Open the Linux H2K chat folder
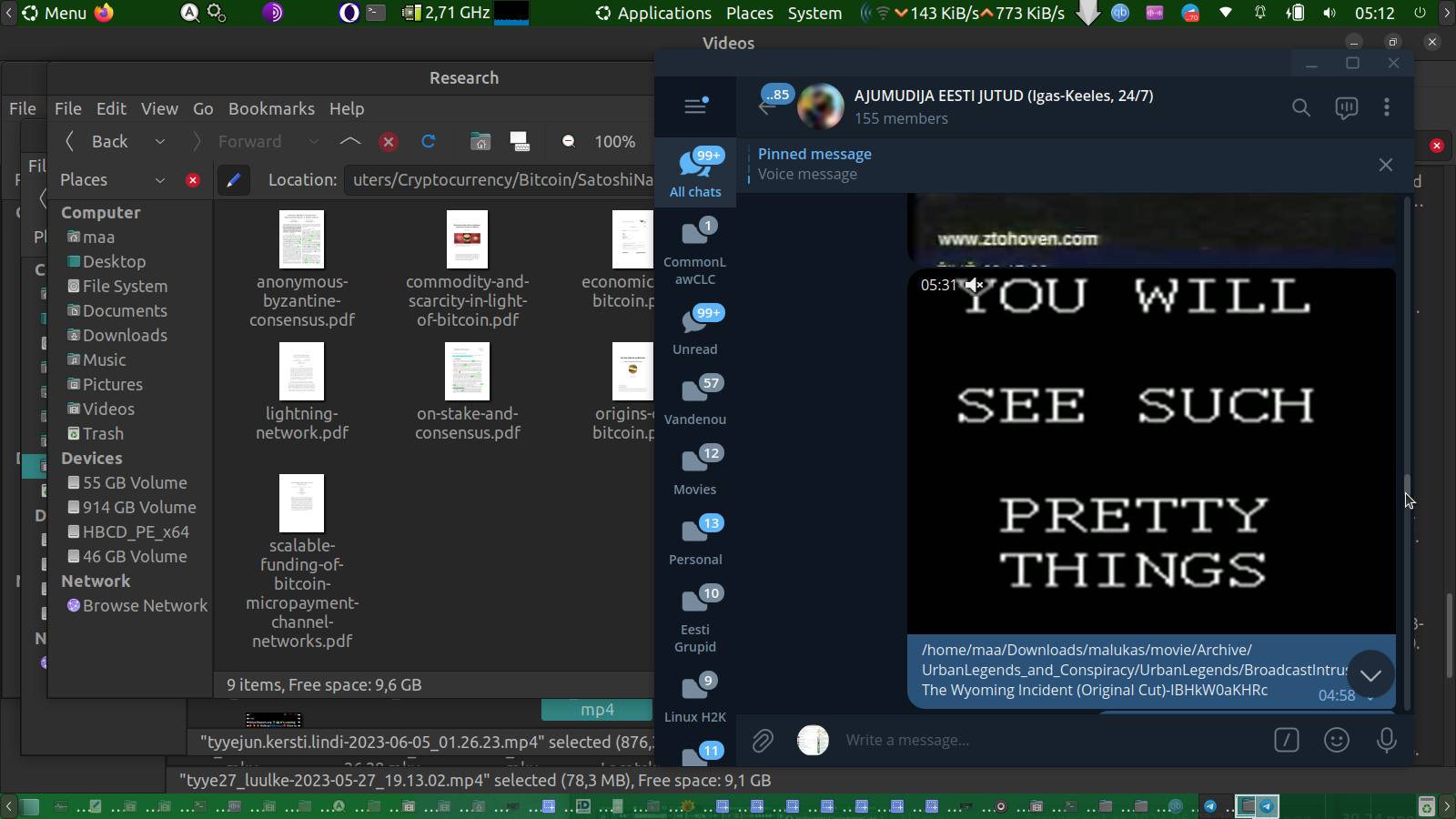1456x819 pixels. [695, 697]
